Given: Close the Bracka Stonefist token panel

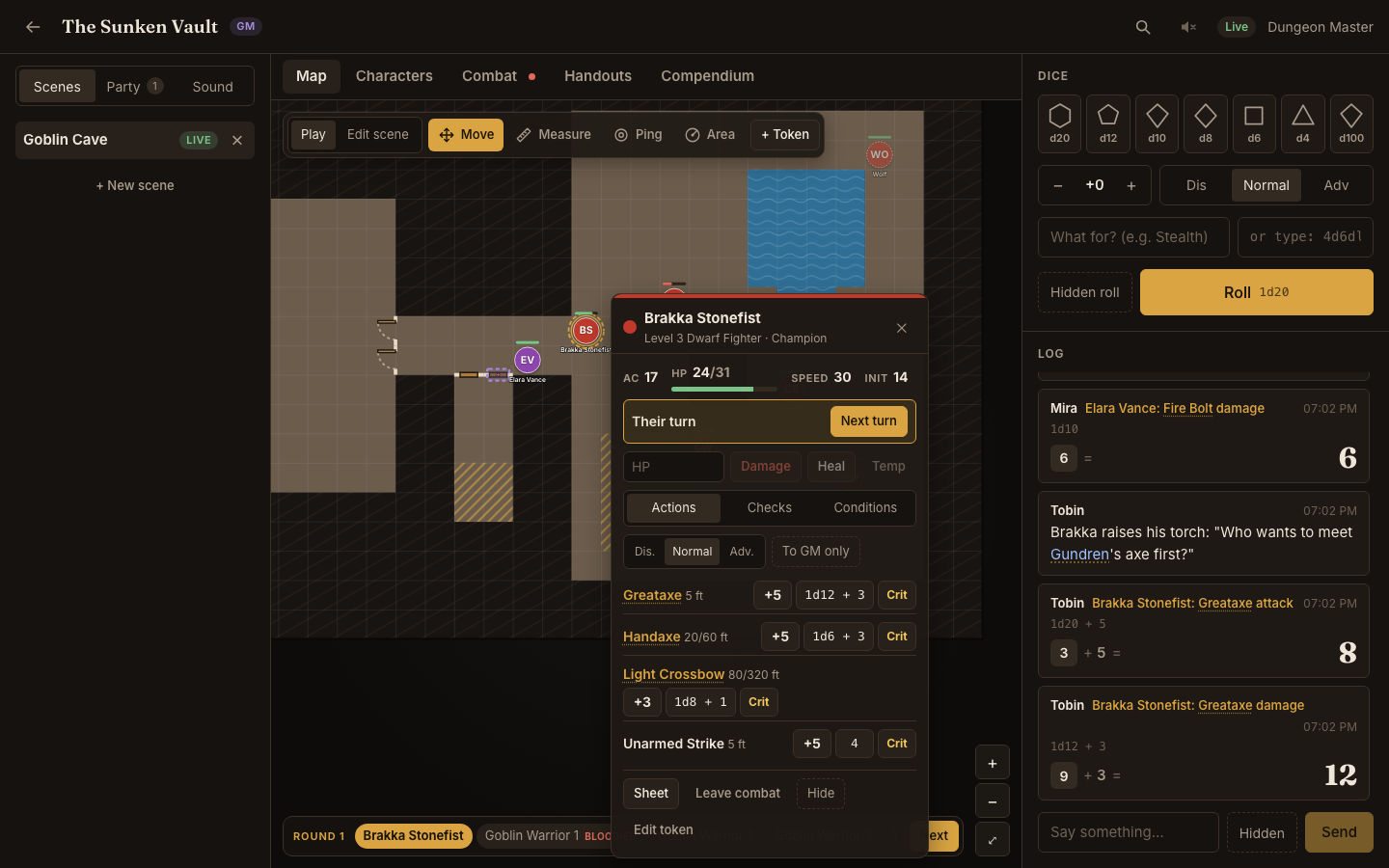Looking at the screenshot, I should (902, 328).
